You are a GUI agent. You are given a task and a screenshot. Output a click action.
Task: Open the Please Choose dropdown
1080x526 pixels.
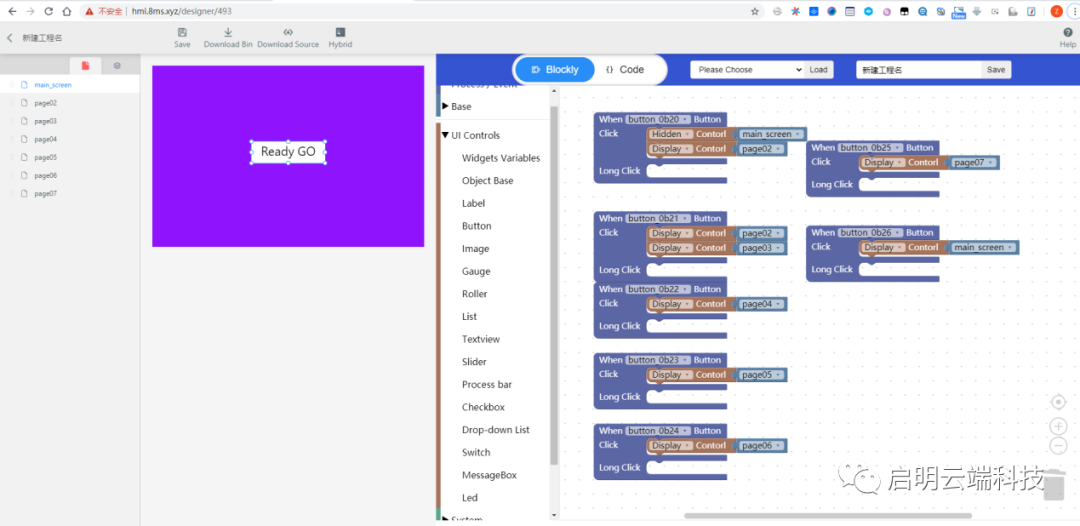click(x=747, y=70)
